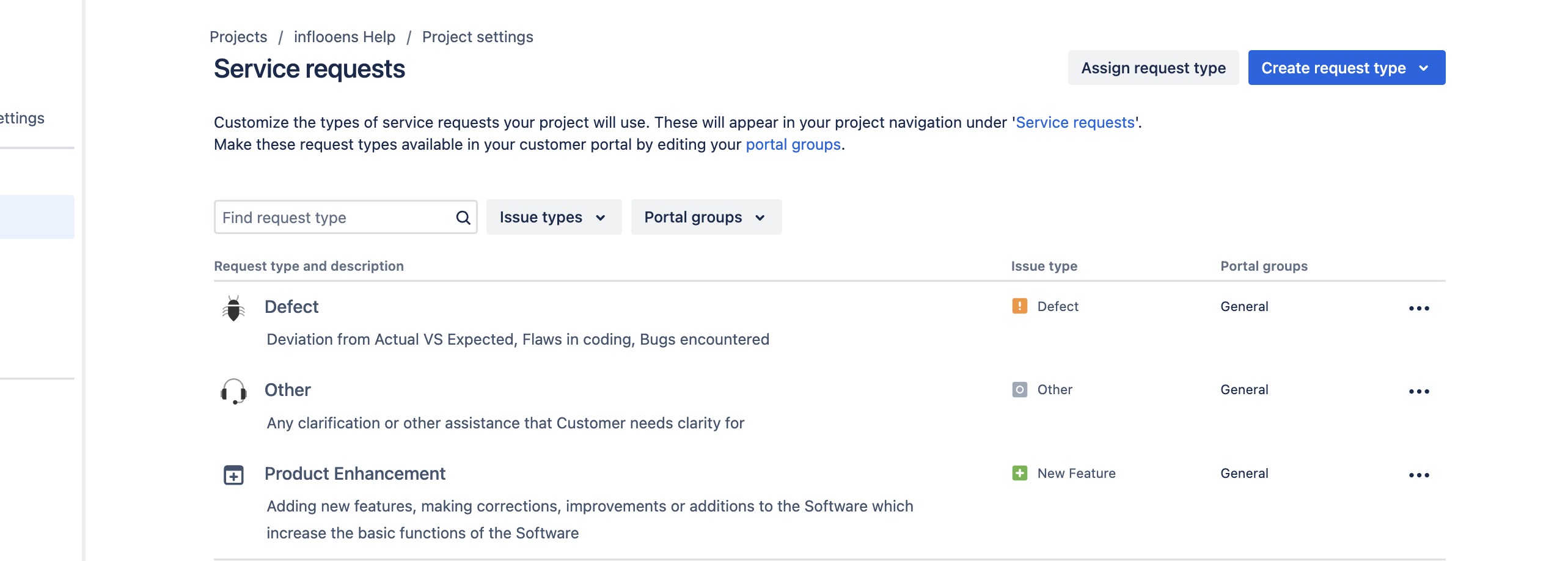Click the Defect description text
Viewport: 1568px width, 561px height.
pos(518,339)
